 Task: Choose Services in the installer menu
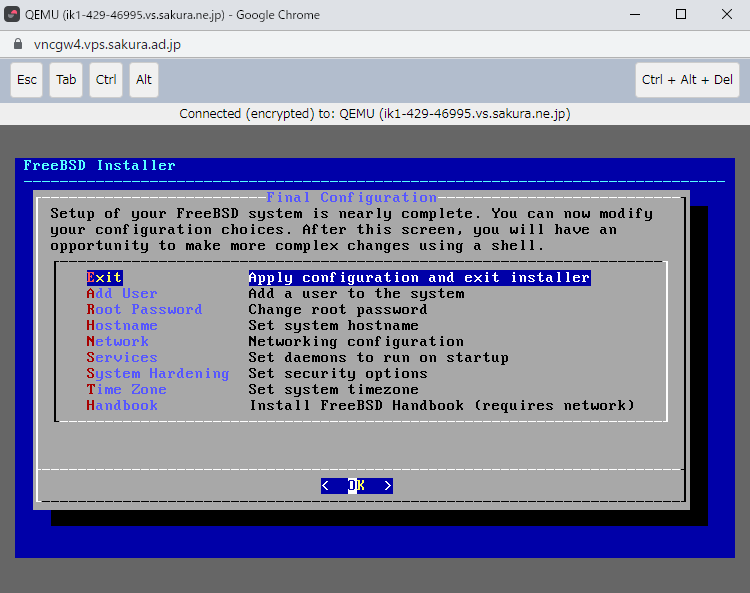(121, 358)
